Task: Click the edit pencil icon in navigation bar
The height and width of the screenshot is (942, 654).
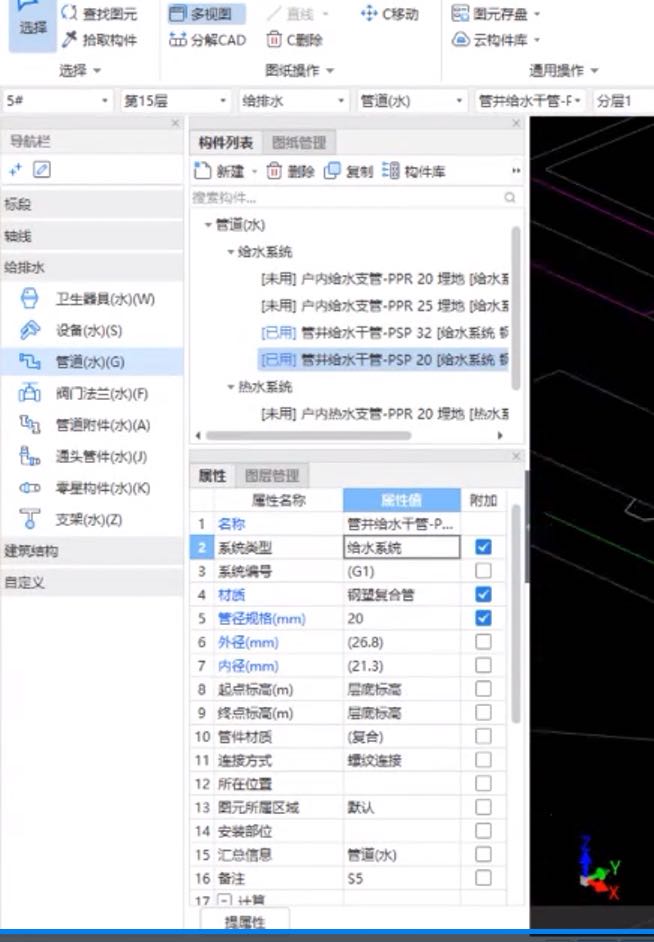Action: point(41,170)
